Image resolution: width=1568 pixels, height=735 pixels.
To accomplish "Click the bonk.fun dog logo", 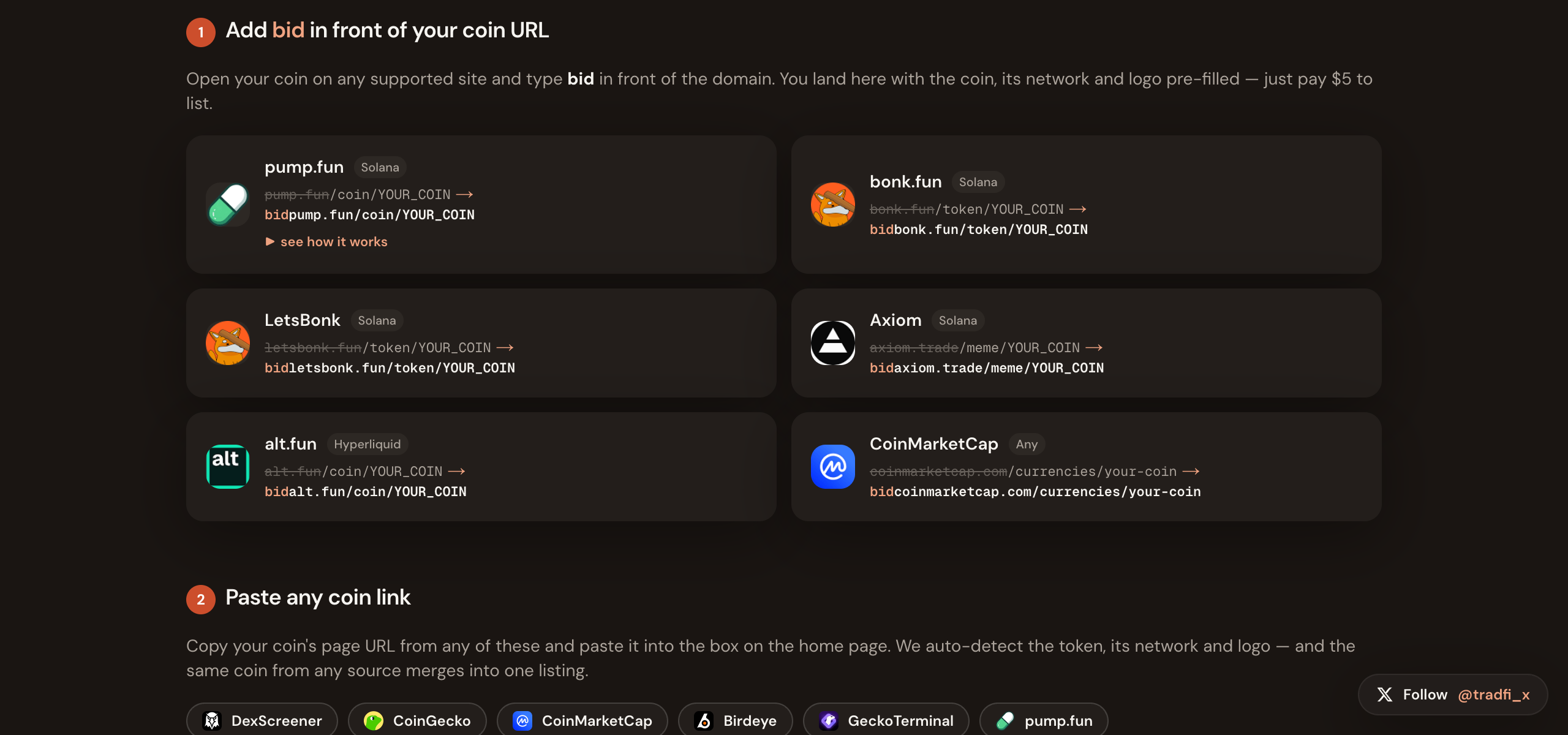I will point(832,205).
